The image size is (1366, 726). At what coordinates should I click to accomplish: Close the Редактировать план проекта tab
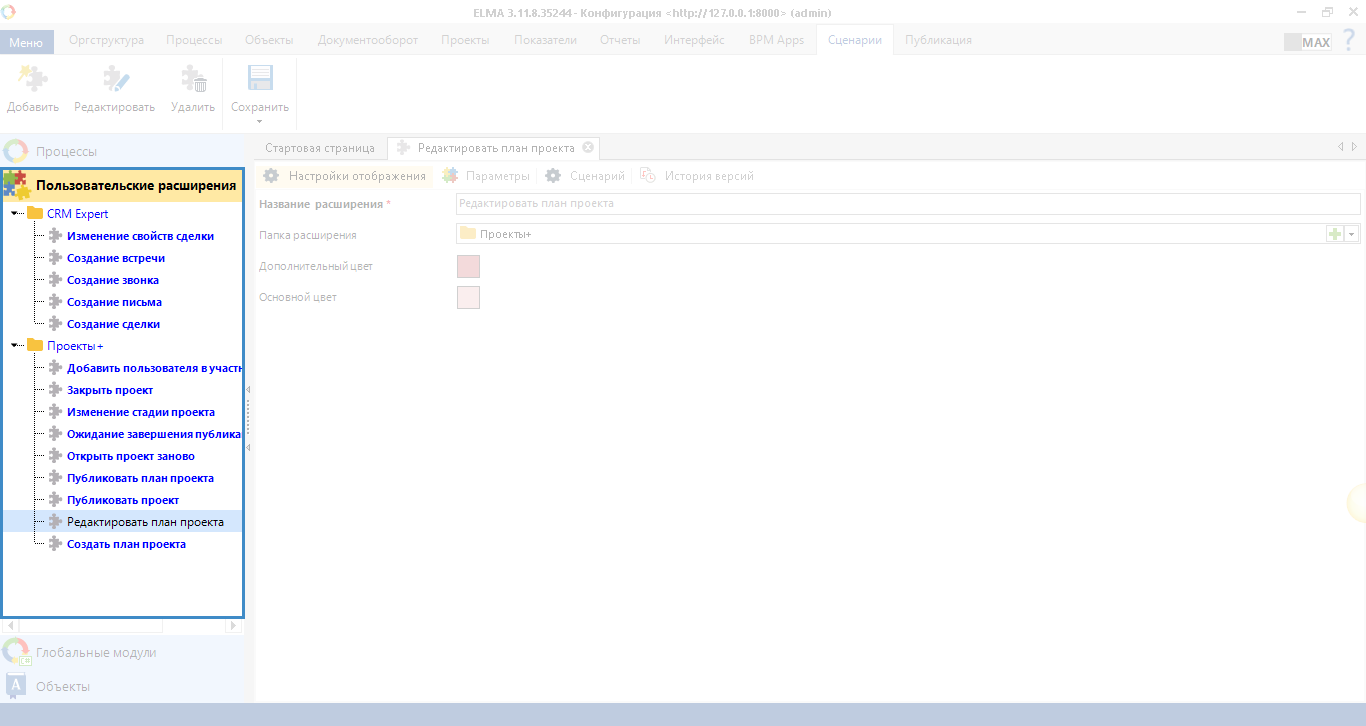[x=588, y=147]
